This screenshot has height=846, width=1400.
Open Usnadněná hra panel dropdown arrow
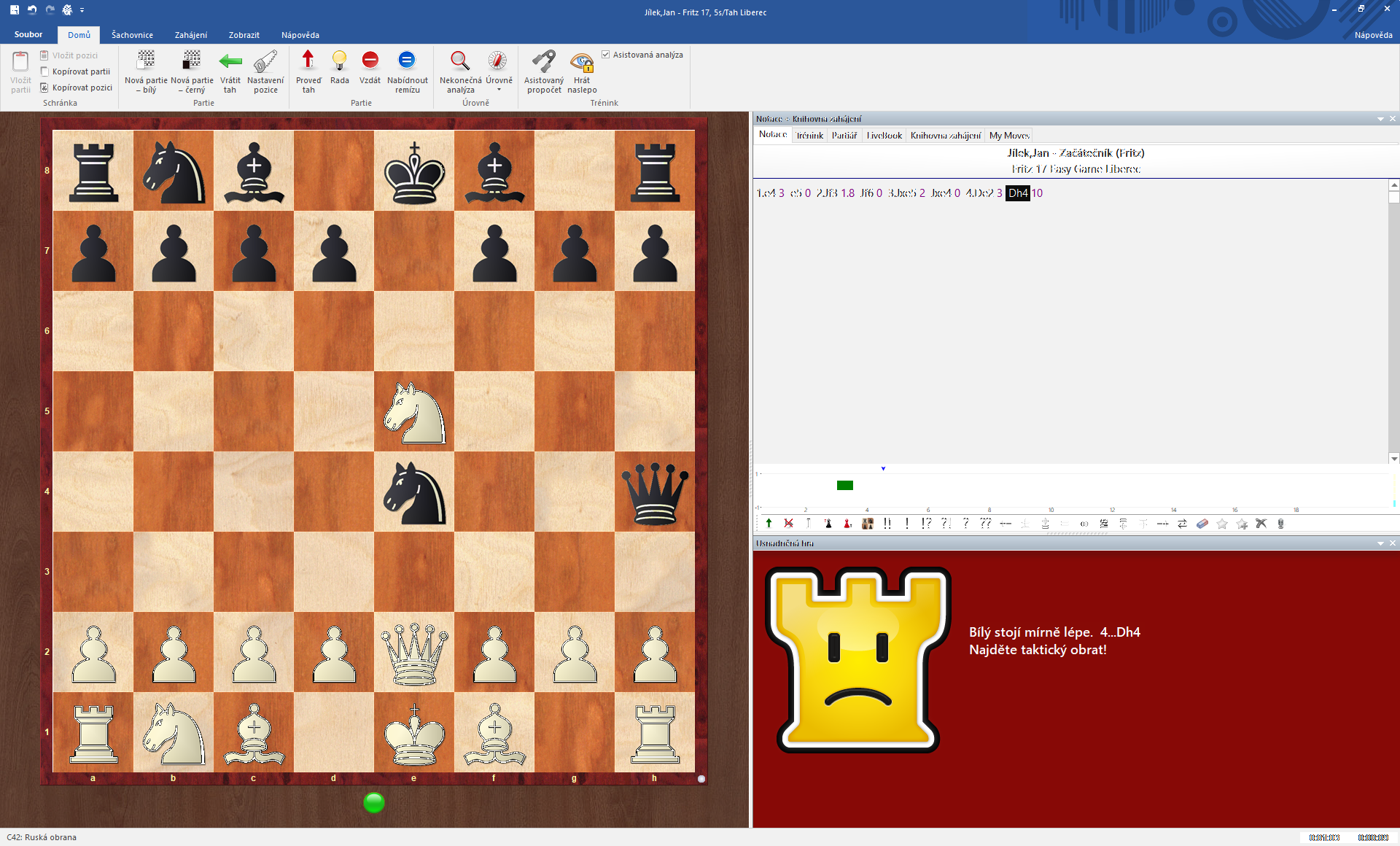[x=1380, y=543]
